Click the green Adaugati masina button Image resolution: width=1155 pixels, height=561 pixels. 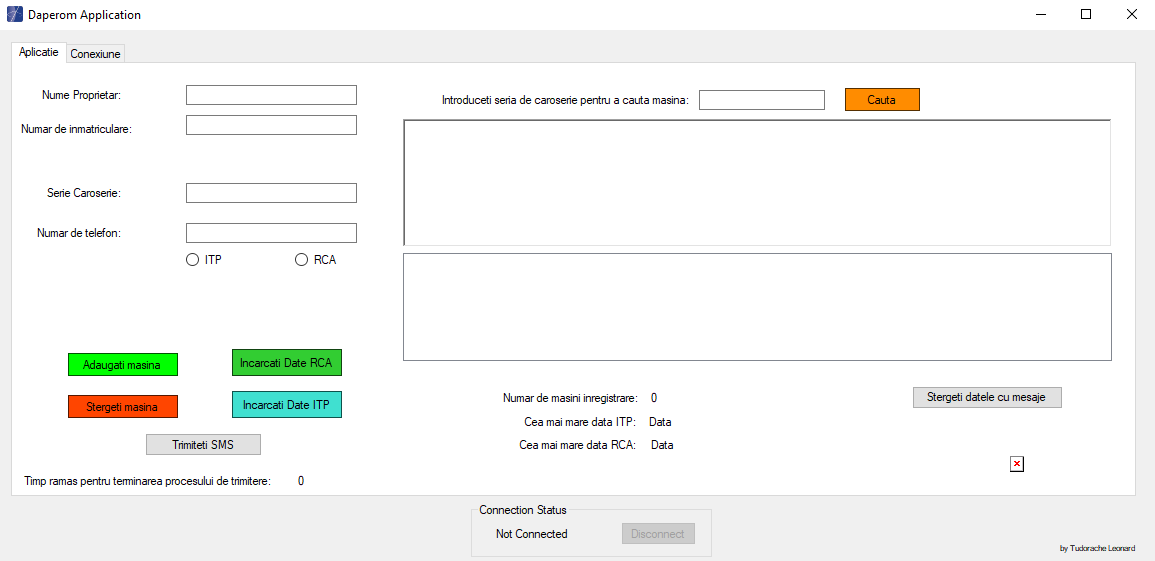click(122, 365)
